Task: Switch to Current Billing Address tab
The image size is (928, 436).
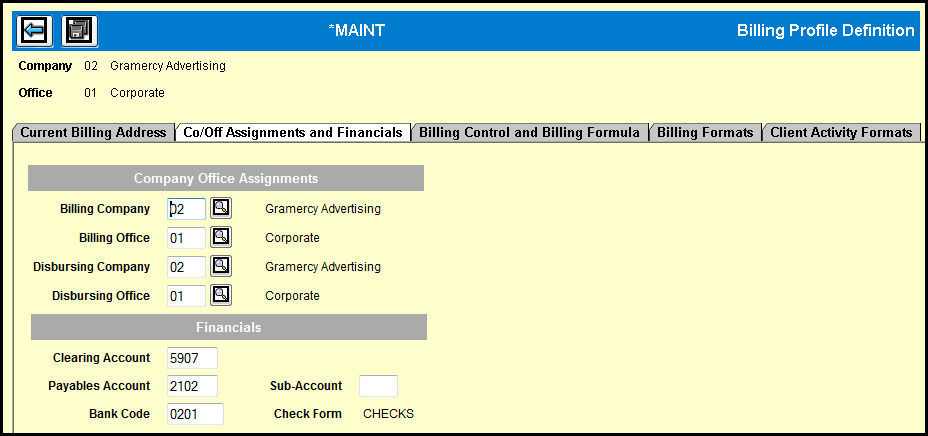Action: [94, 133]
